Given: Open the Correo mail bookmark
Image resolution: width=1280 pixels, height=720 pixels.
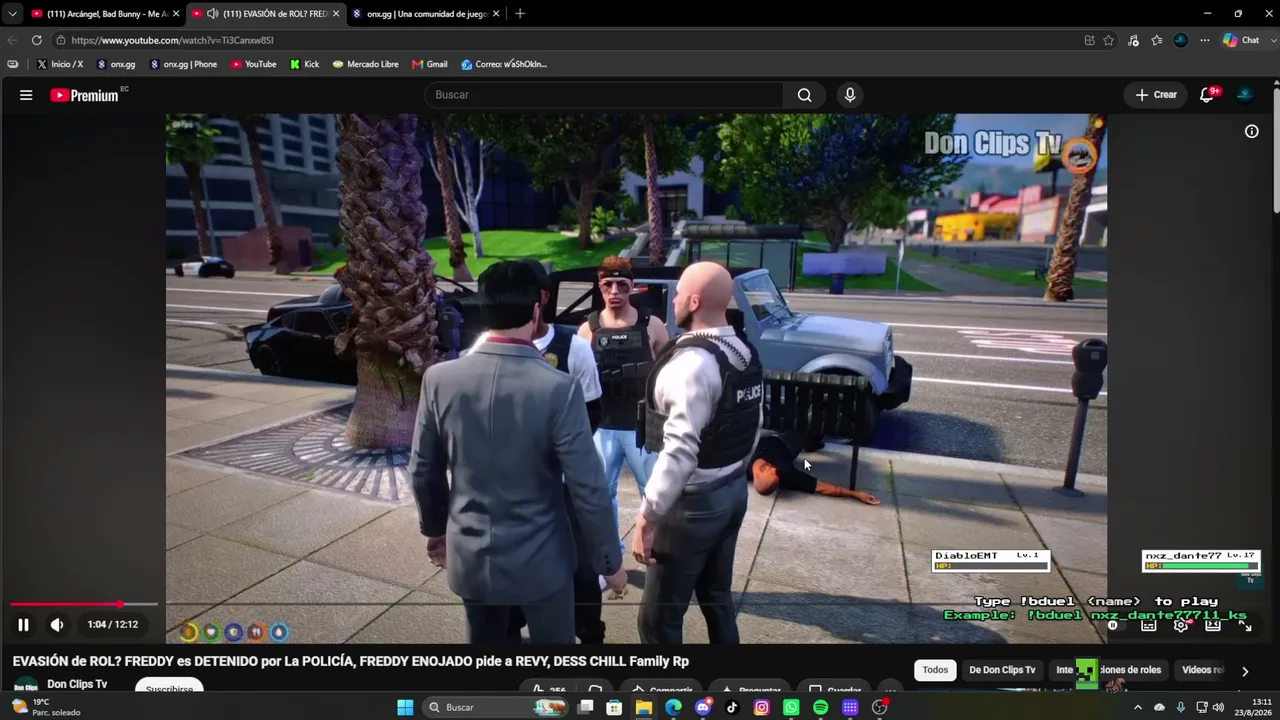Looking at the screenshot, I should click(x=505, y=64).
